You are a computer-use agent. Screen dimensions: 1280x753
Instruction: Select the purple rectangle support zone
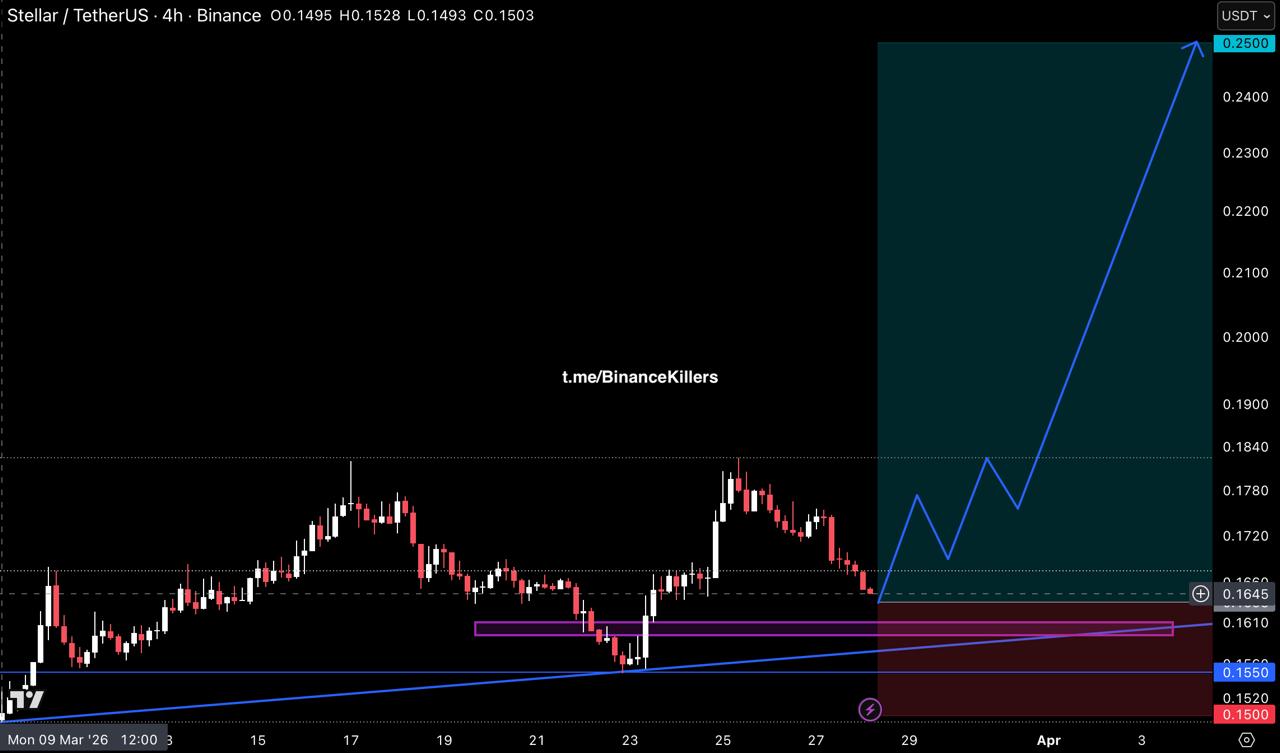(700, 629)
